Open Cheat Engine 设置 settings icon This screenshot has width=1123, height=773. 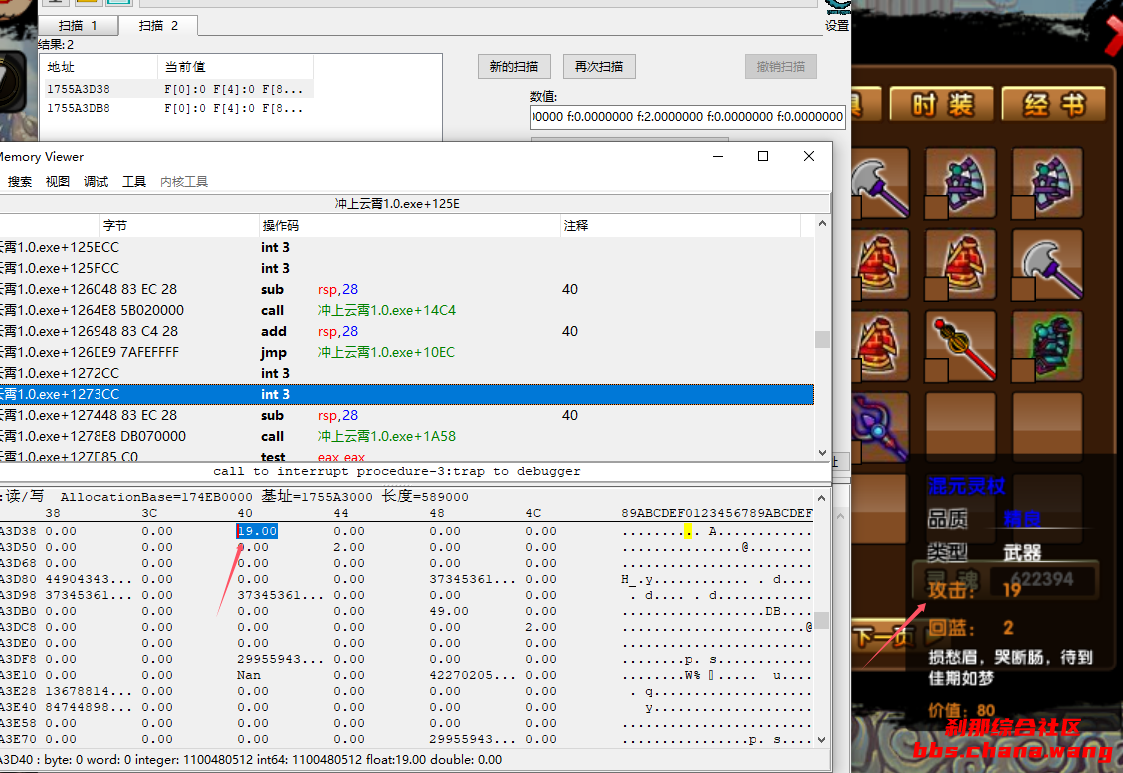point(837,17)
